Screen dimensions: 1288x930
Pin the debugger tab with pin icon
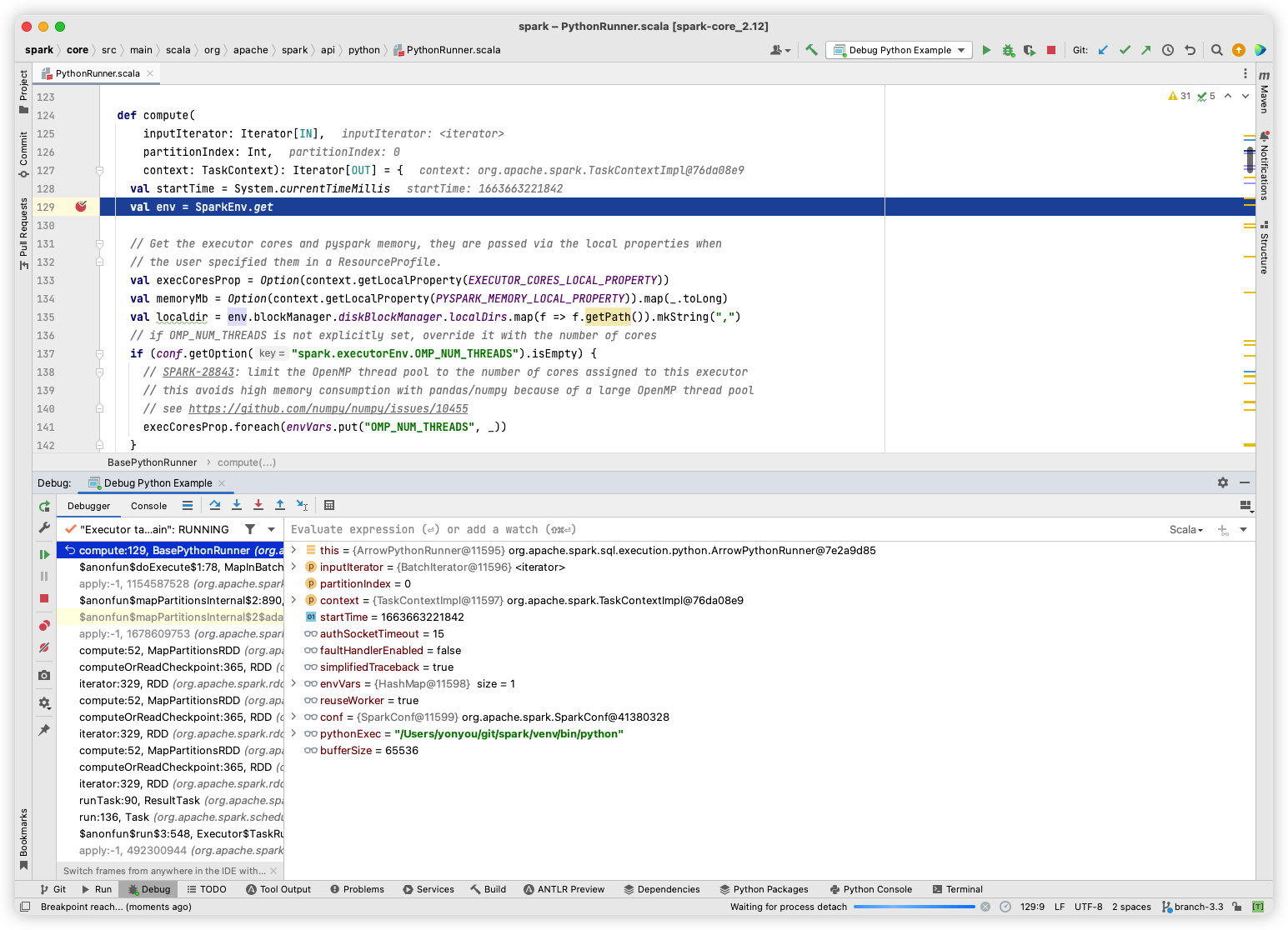(x=44, y=730)
